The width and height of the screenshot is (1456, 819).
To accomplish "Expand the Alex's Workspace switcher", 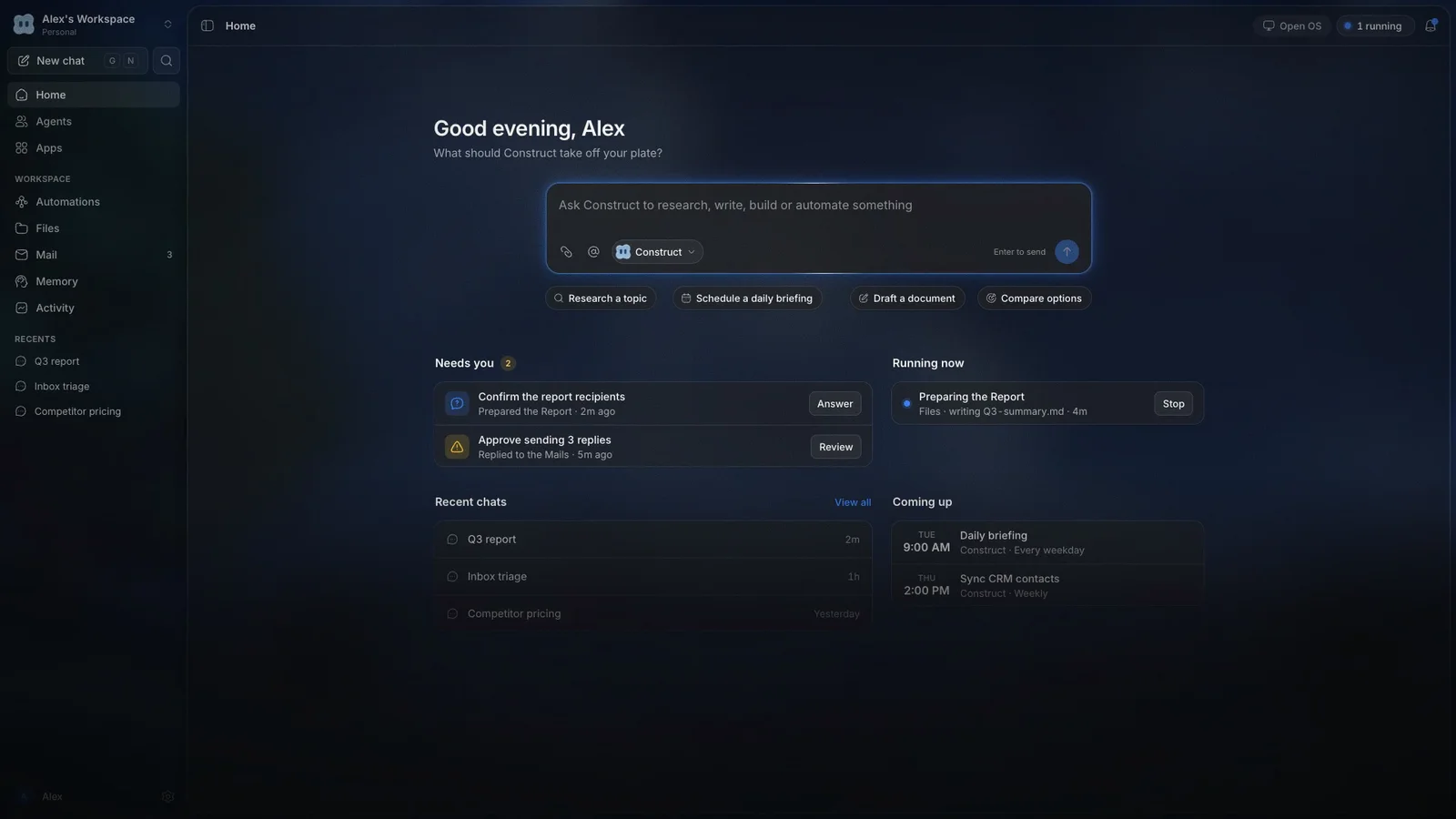I will (167, 25).
